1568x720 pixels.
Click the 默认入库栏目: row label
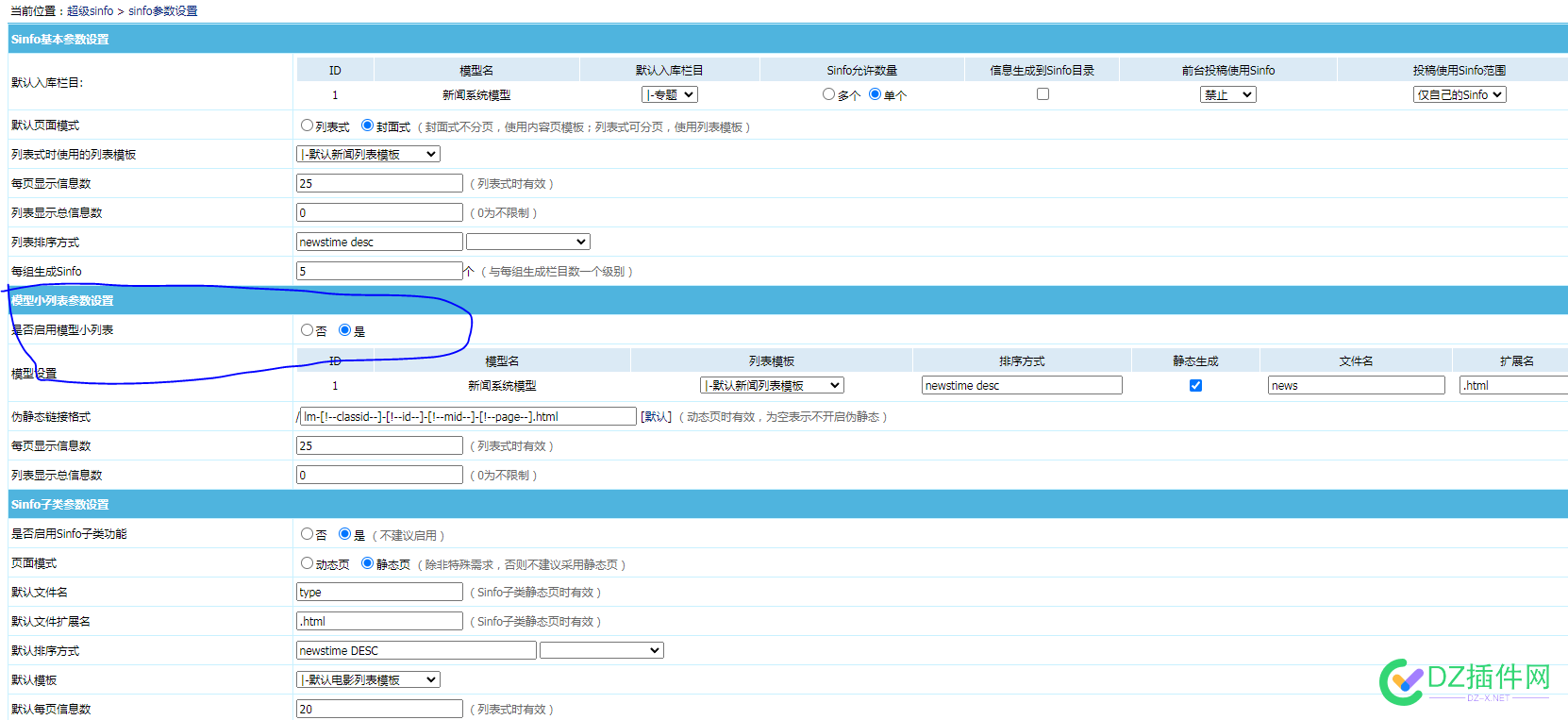click(x=47, y=82)
